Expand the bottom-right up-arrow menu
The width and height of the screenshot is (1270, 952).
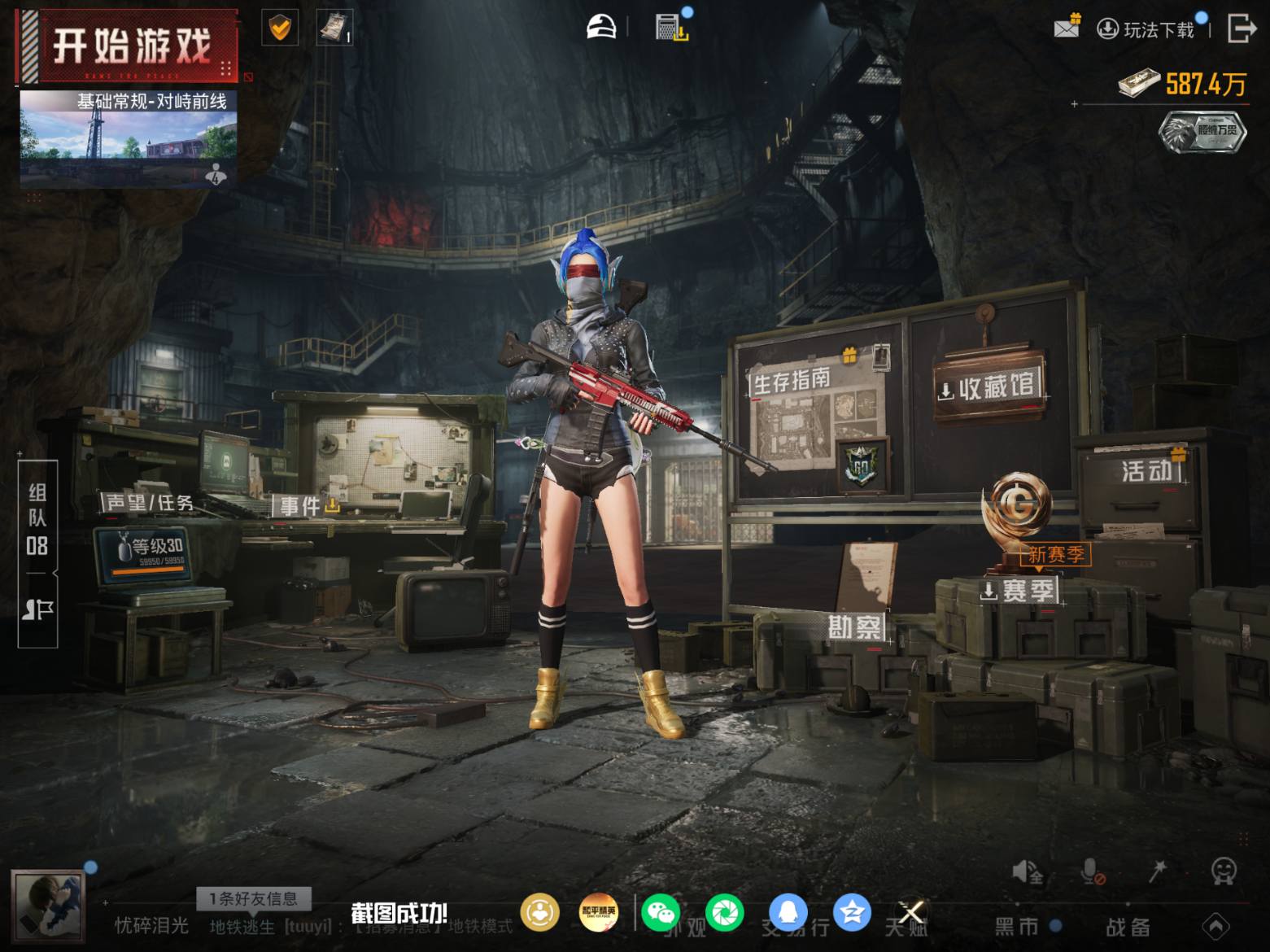tap(1216, 926)
